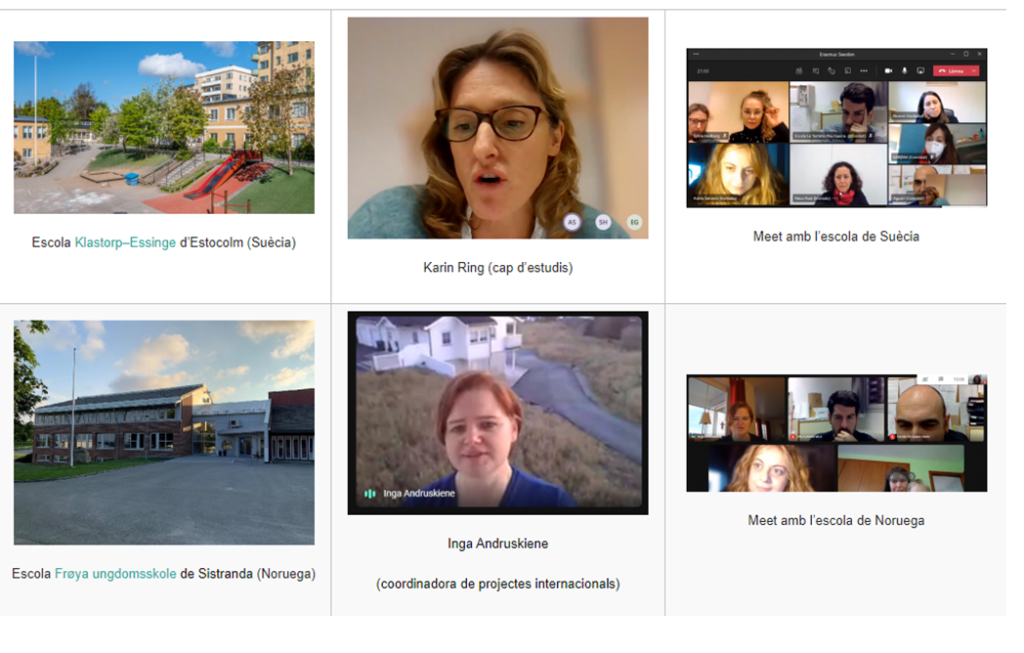This screenshot has height=653, width=1024.
Task: Click the AS participant avatar badge
Action: tap(572, 222)
